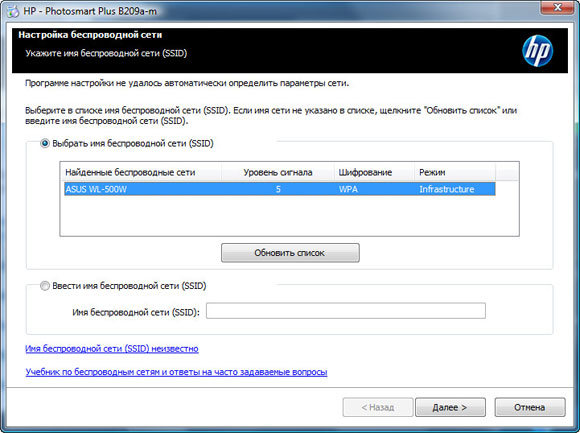
Task: Click the printer icon in title bar
Action: click(x=12, y=11)
